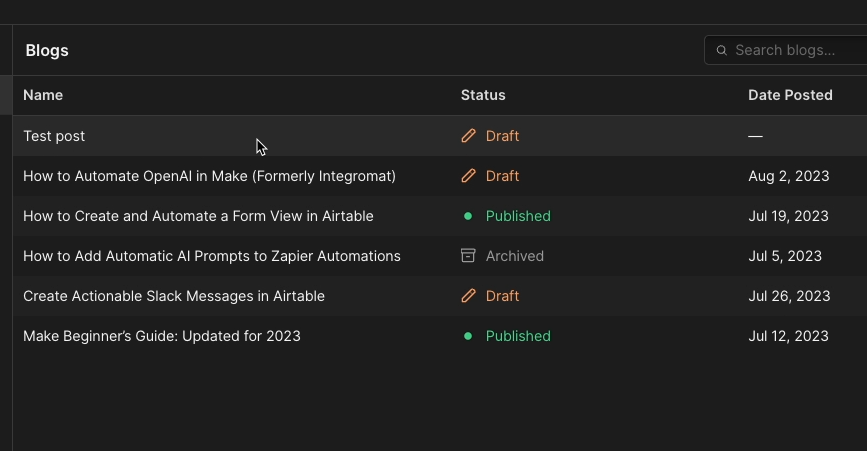The width and height of the screenshot is (867, 451).
Task: Click green dot for Form View in Airtable
Action: click(468, 216)
